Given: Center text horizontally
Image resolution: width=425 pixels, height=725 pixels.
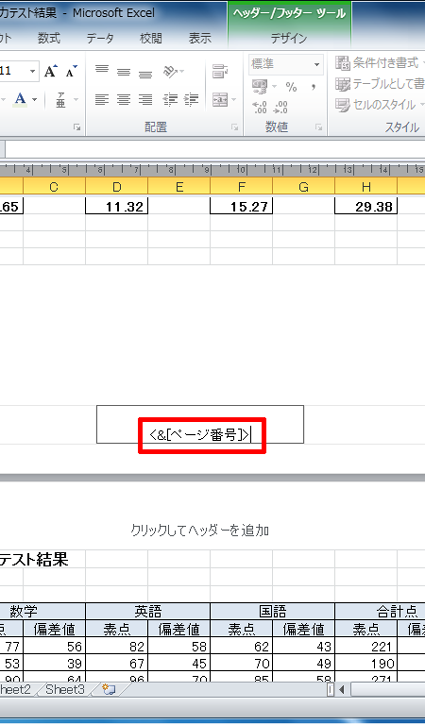Looking at the screenshot, I should (x=123, y=99).
